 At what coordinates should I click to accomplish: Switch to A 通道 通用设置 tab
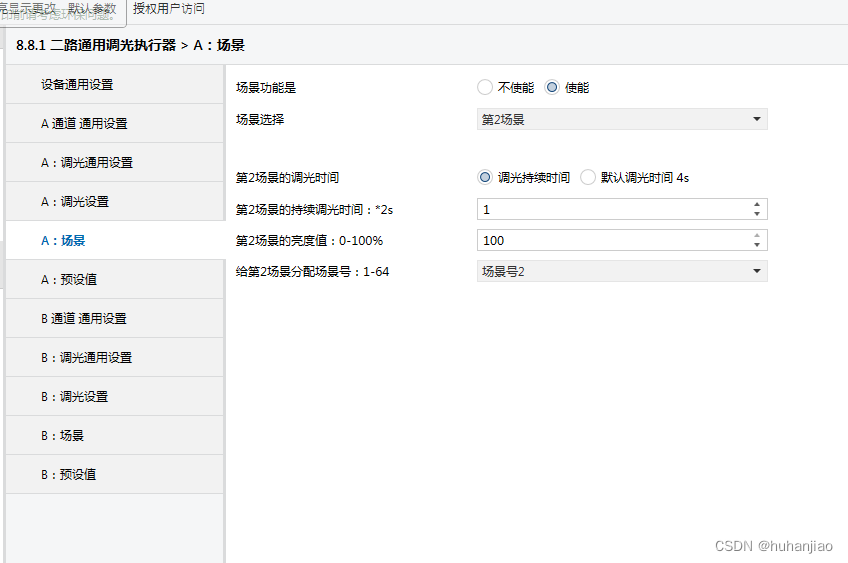tap(114, 124)
